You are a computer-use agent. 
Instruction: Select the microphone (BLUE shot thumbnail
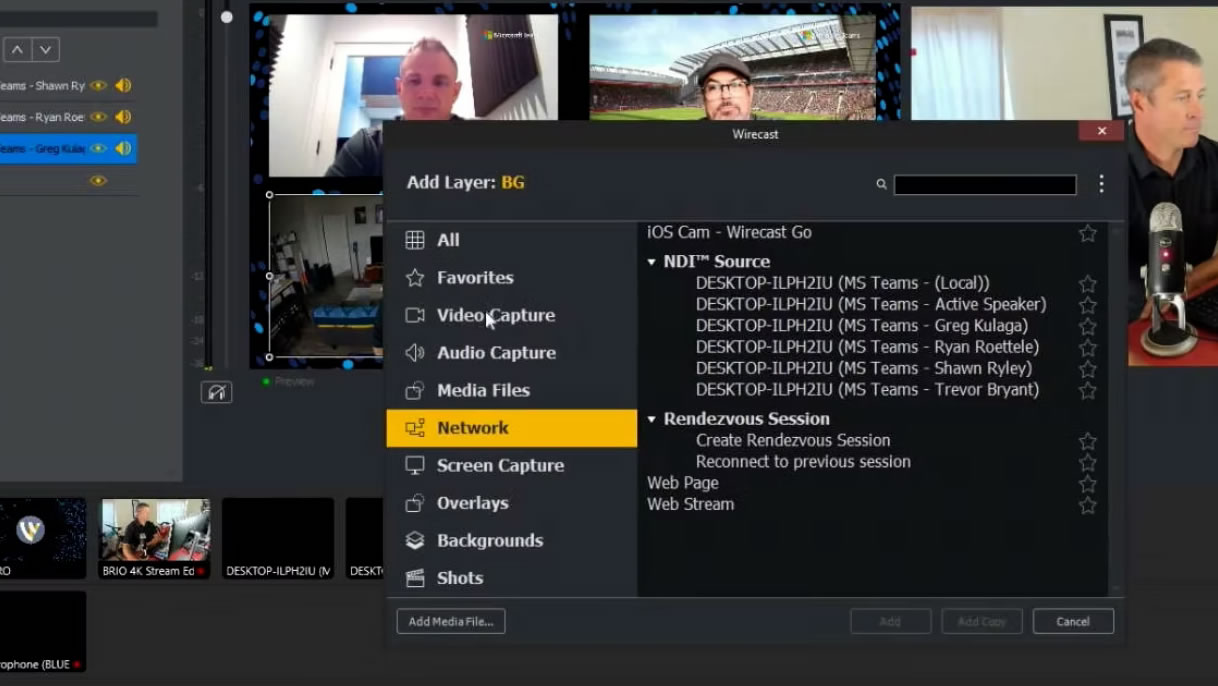[x=42, y=631]
